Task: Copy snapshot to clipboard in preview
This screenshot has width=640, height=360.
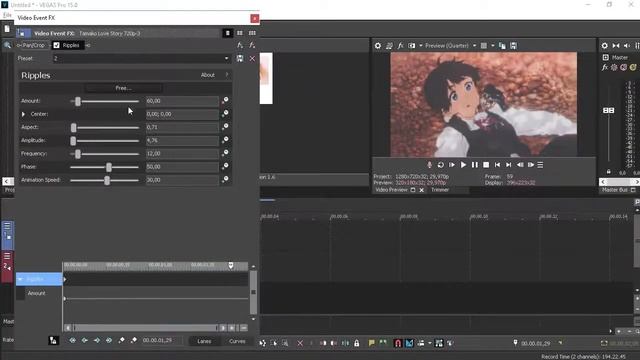Action: [502, 46]
